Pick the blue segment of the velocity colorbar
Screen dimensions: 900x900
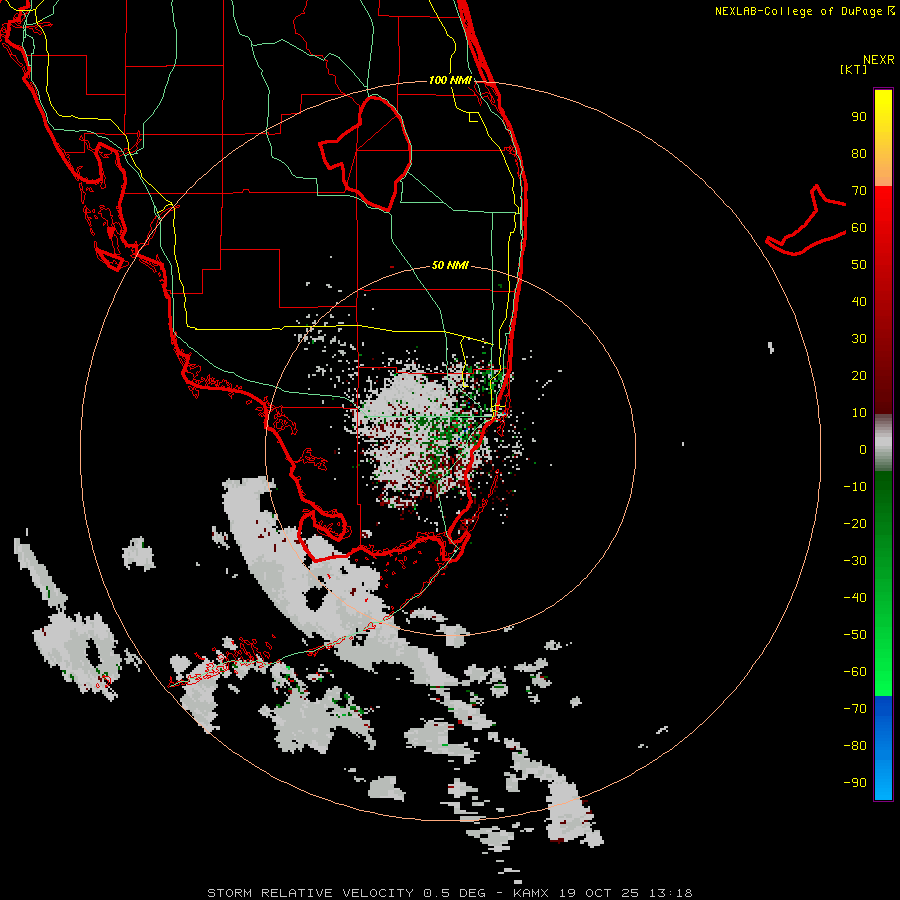click(x=883, y=747)
